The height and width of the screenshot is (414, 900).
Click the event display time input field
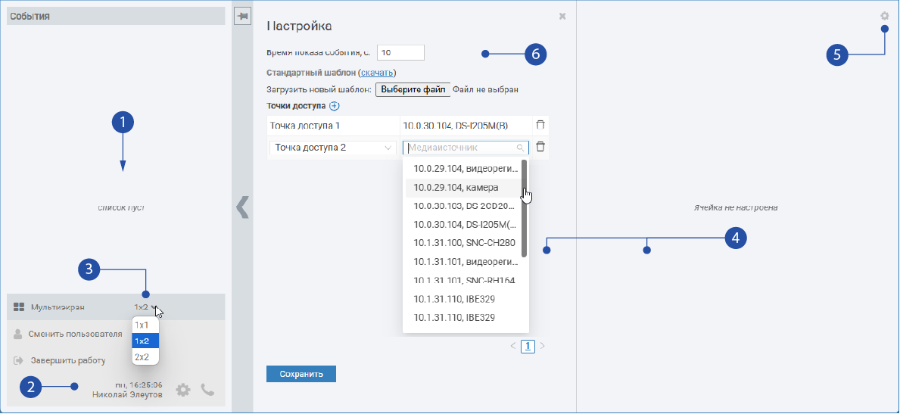pyautogui.click(x=401, y=52)
